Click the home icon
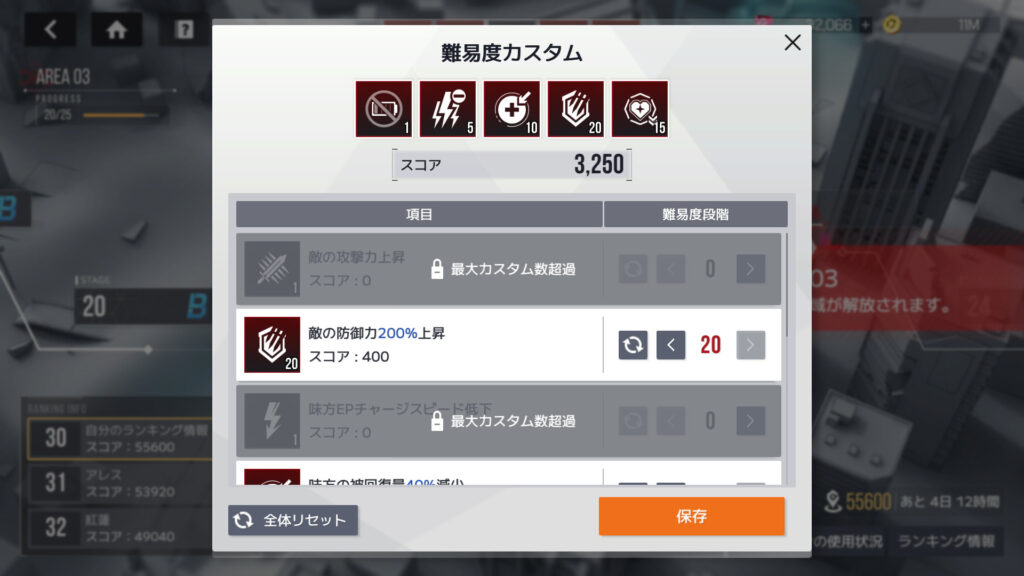This screenshot has width=1024, height=576. [116, 30]
